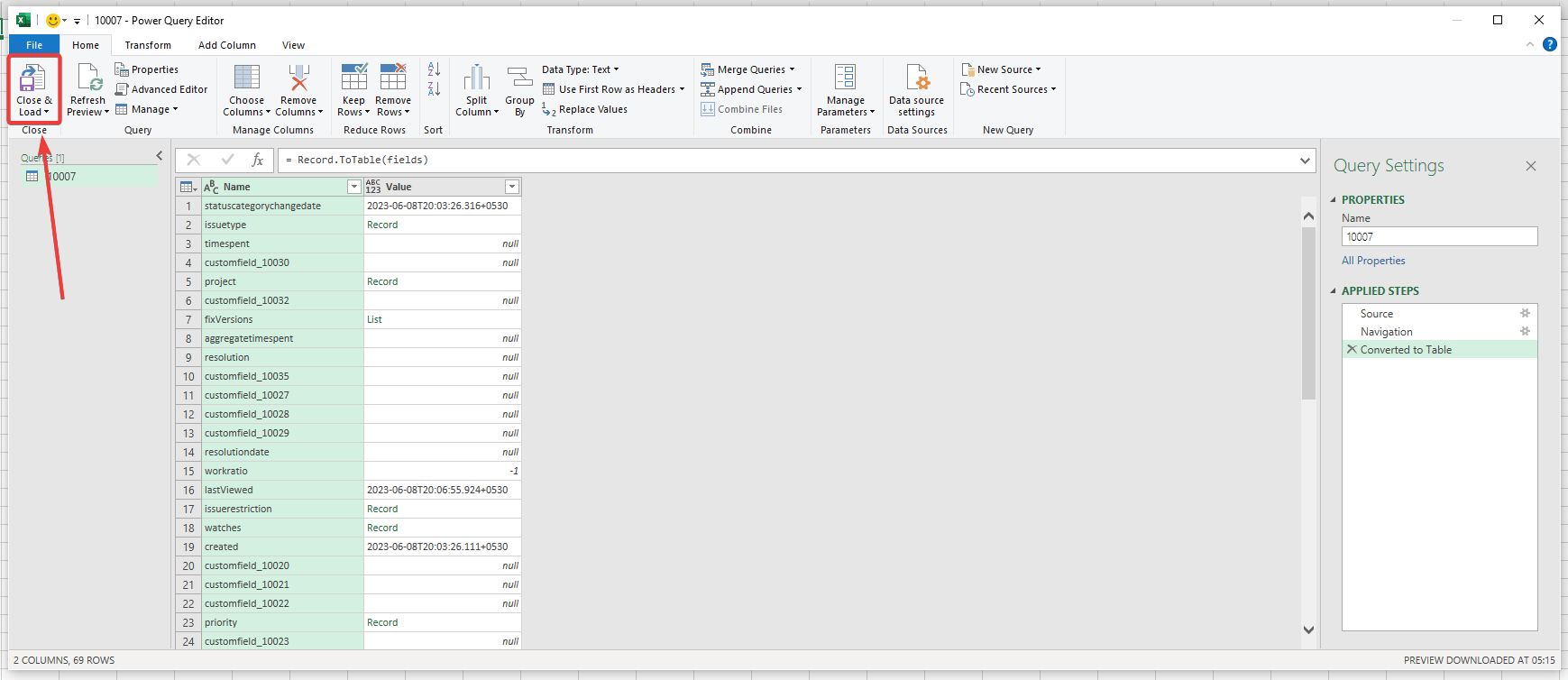Image resolution: width=1568 pixels, height=680 pixels.
Task: Open Navigation step settings gear
Action: (x=1525, y=331)
